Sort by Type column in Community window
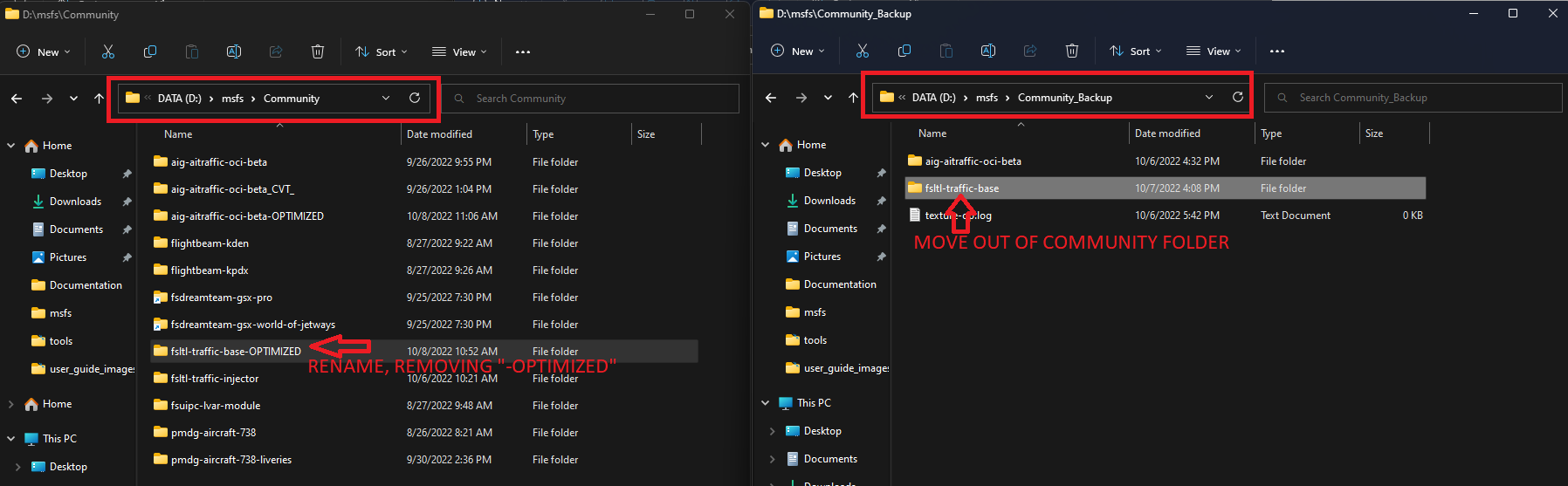This screenshot has width=1568, height=486. [543, 134]
